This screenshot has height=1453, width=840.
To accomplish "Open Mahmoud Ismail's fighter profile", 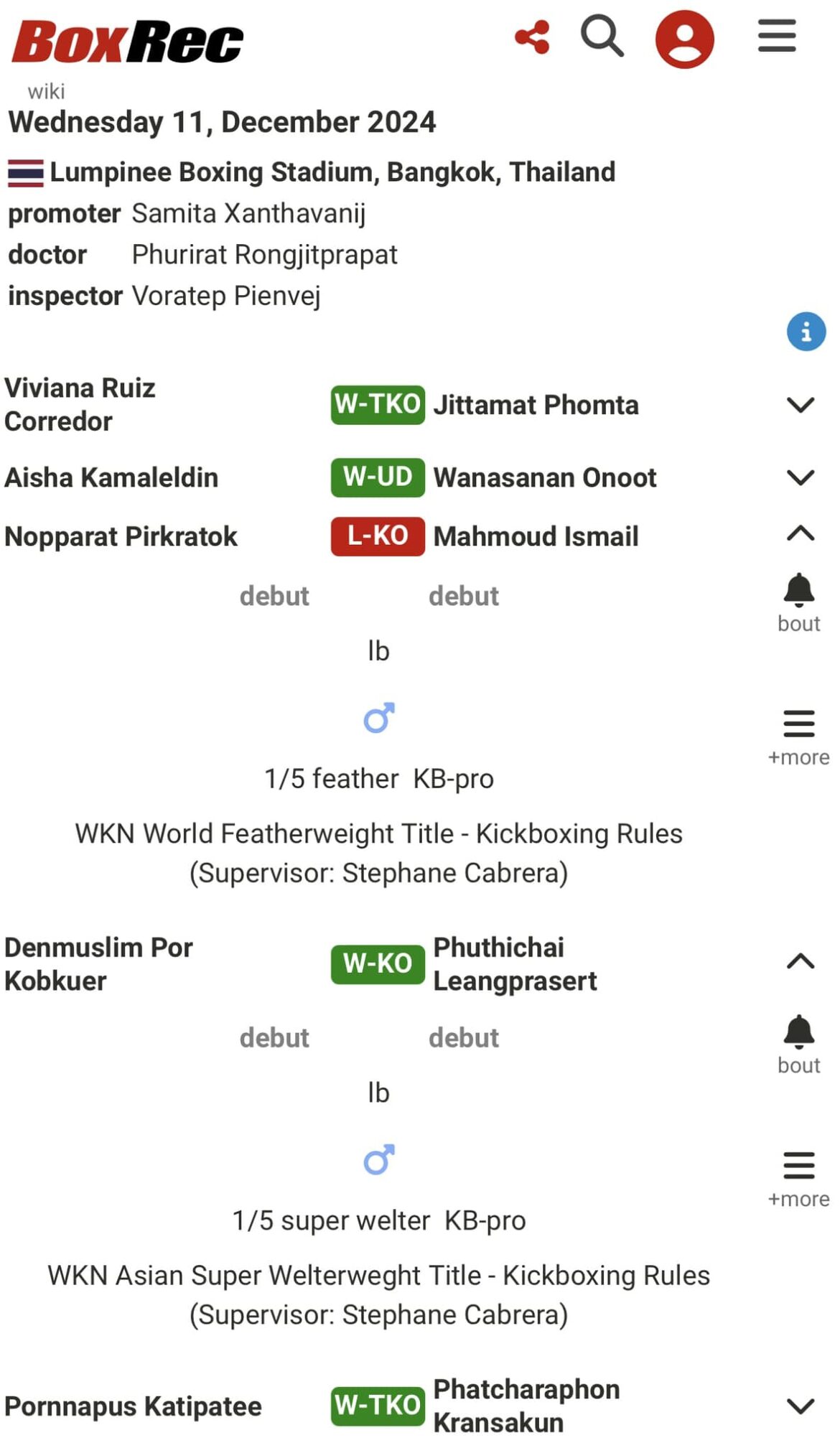I will pos(536,536).
